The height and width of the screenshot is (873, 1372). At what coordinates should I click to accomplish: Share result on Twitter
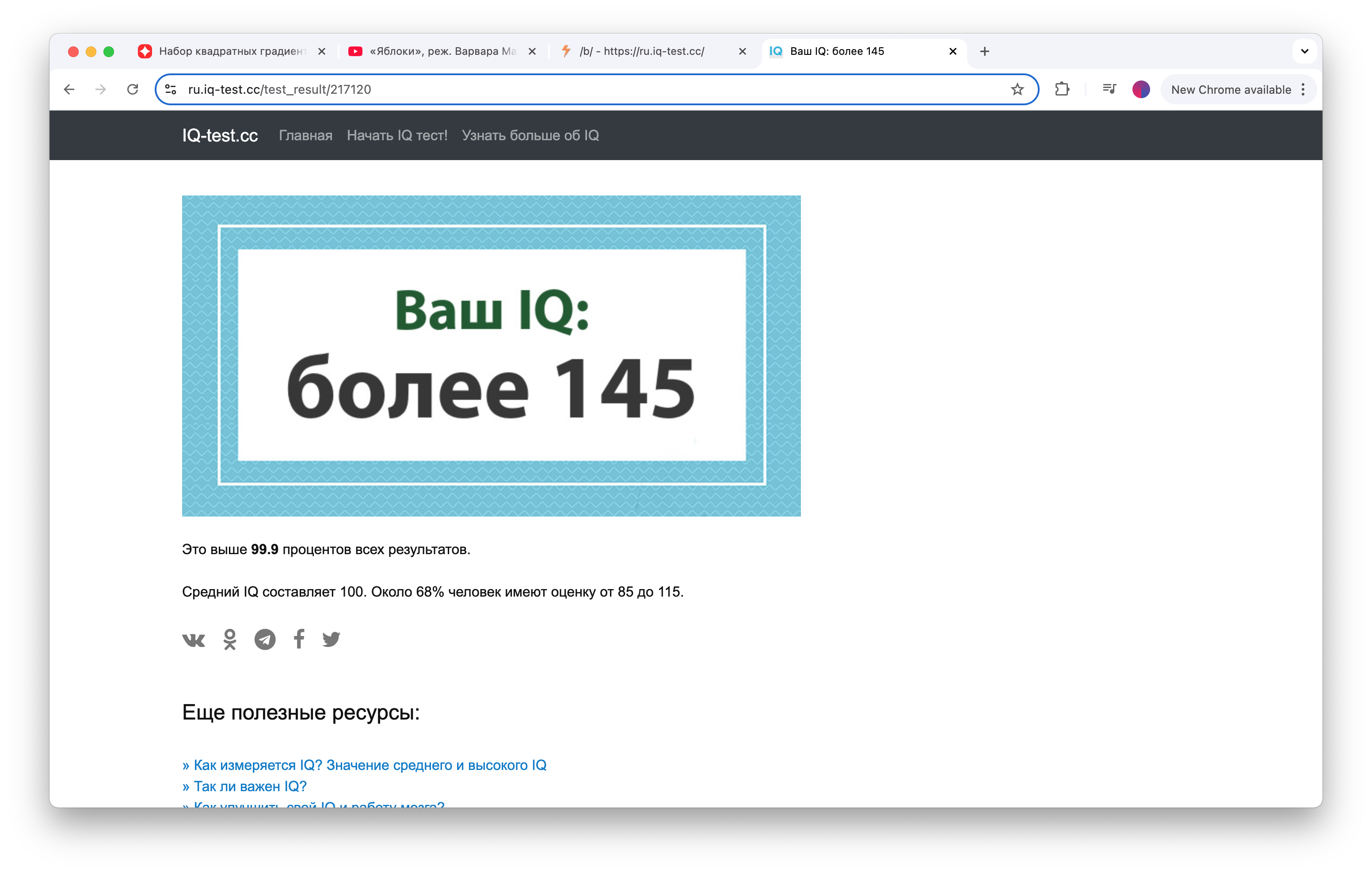pos(331,639)
